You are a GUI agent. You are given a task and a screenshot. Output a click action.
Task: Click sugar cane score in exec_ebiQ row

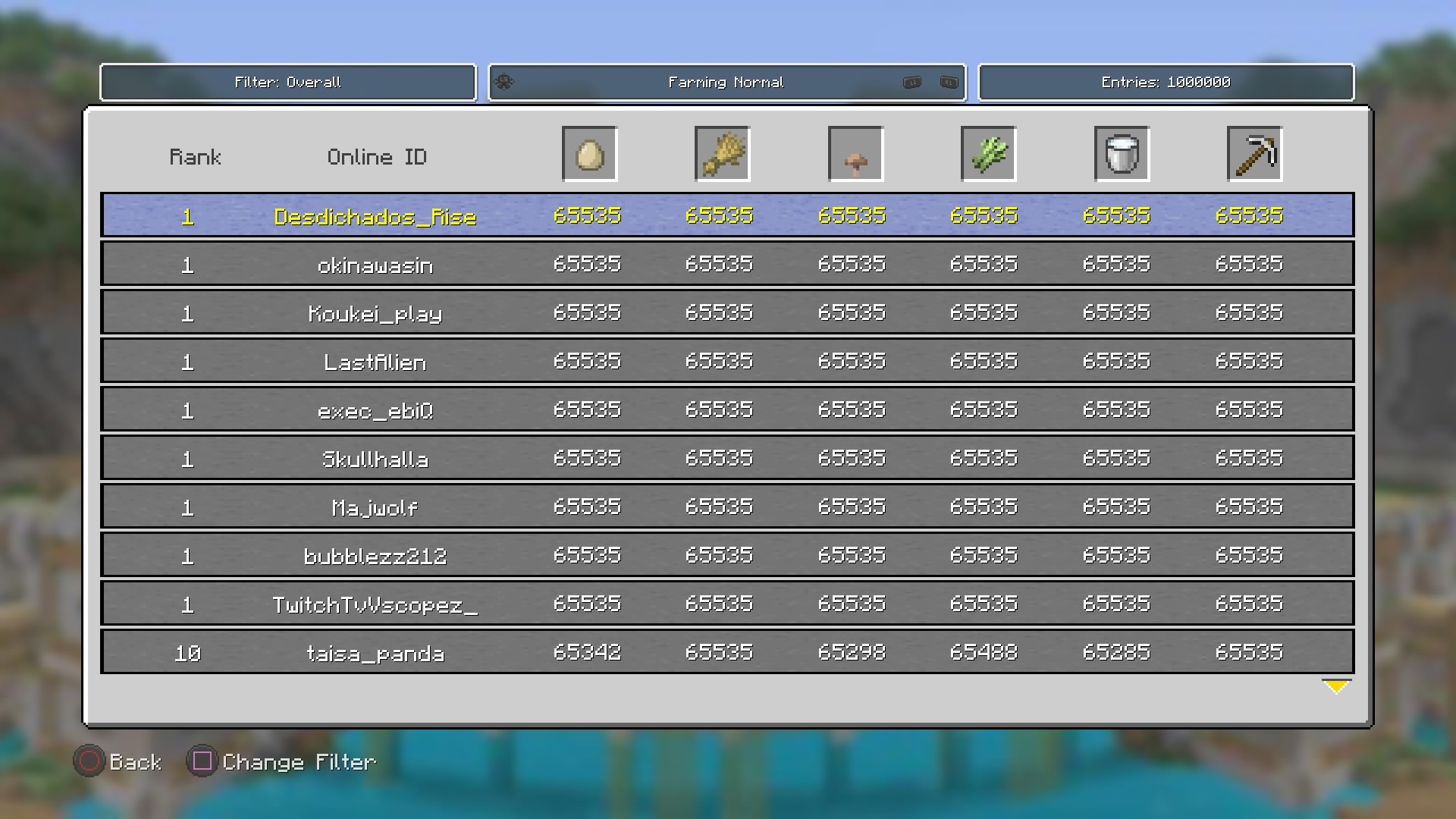click(984, 409)
